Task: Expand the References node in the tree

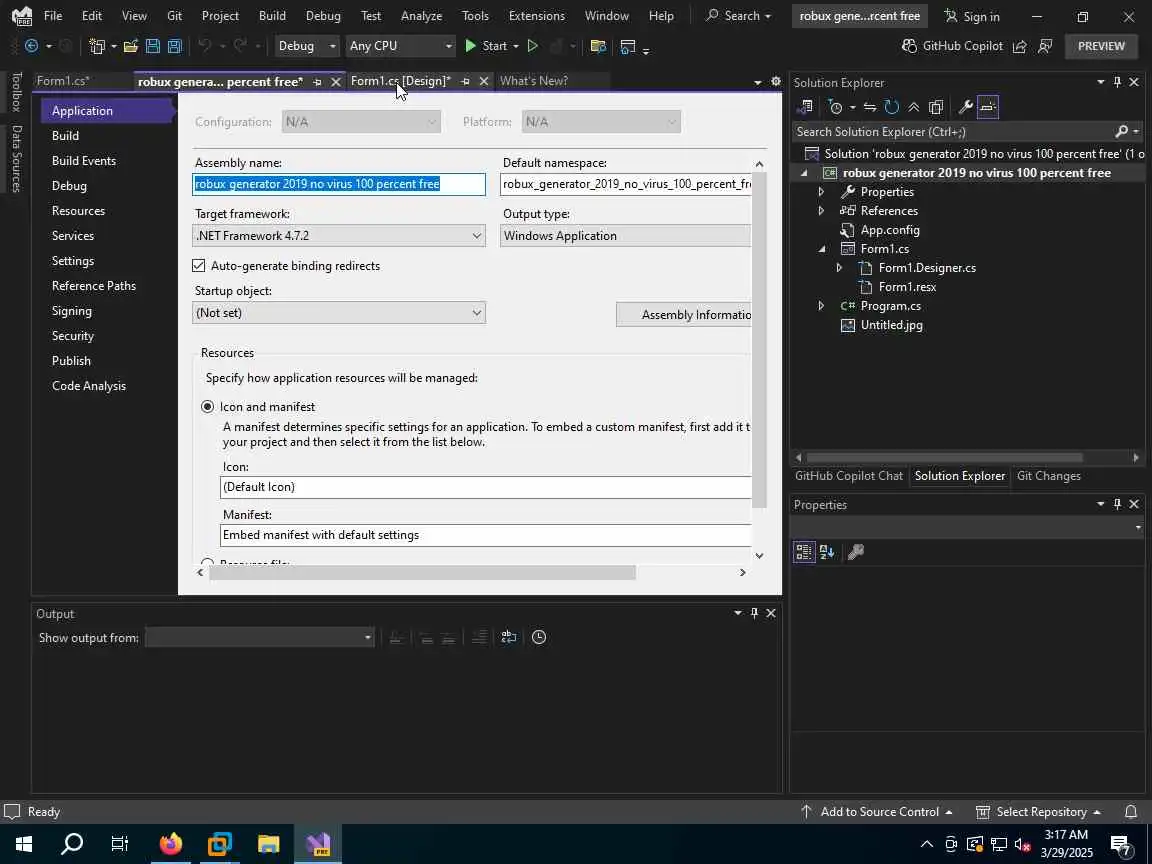Action: pyautogui.click(x=821, y=211)
